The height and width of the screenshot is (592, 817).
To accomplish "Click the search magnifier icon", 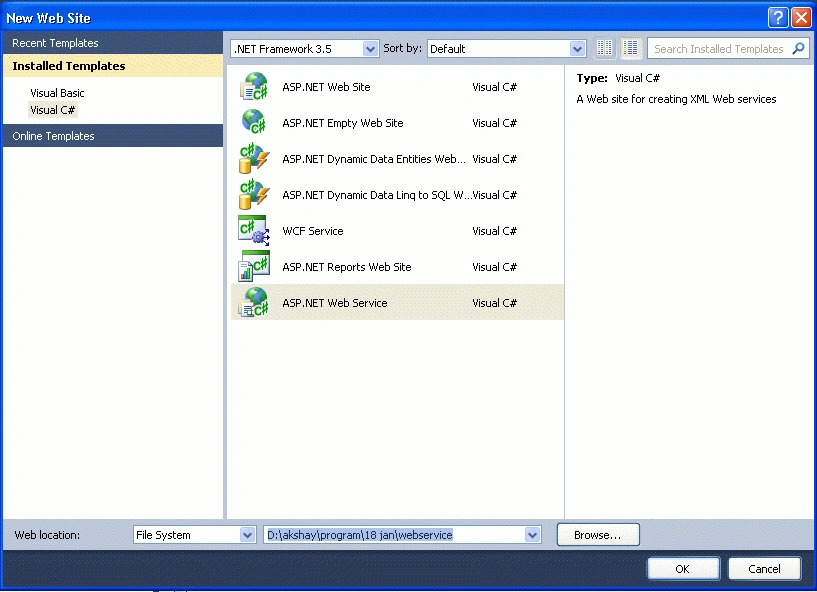I will (x=798, y=48).
